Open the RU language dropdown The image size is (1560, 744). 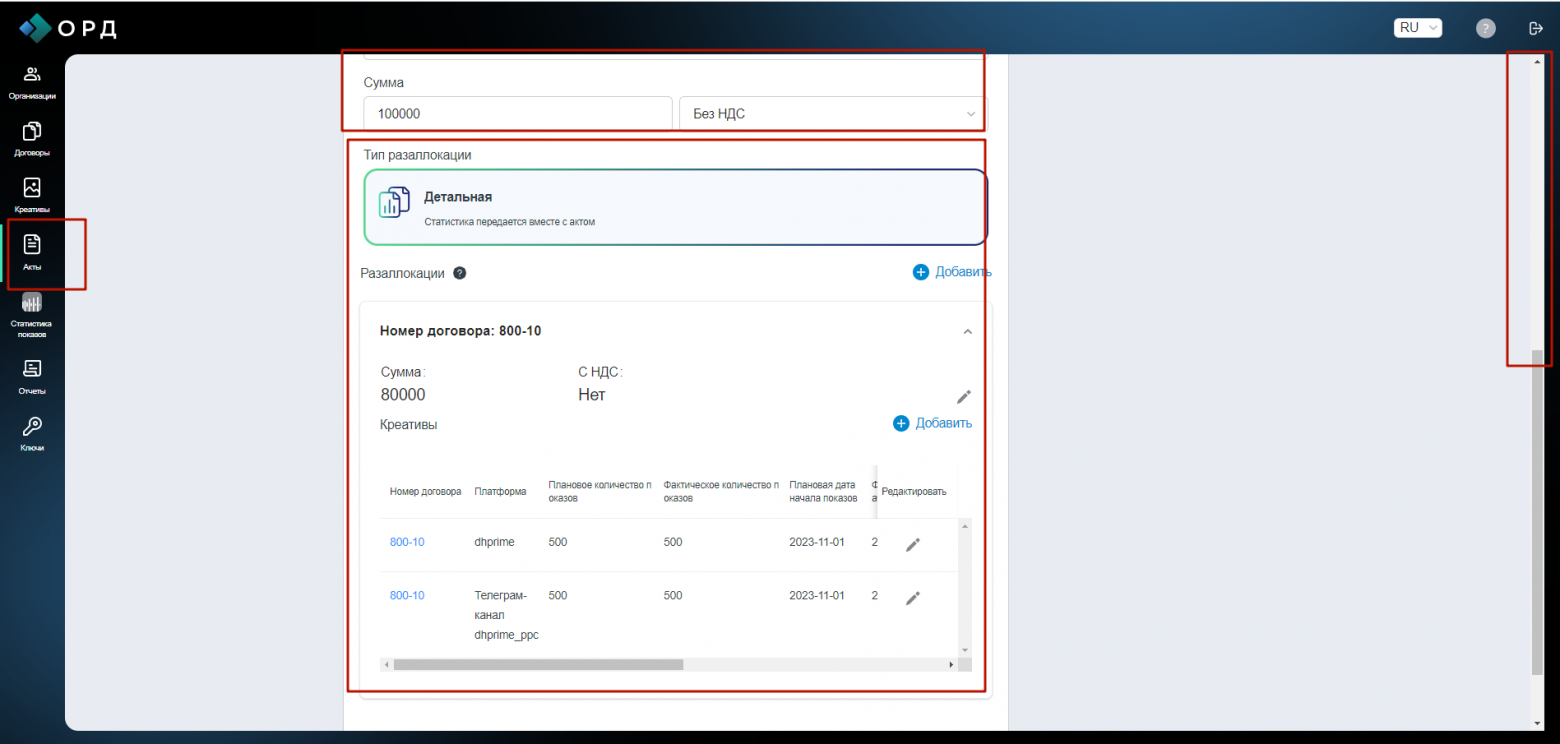(x=1418, y=28)
